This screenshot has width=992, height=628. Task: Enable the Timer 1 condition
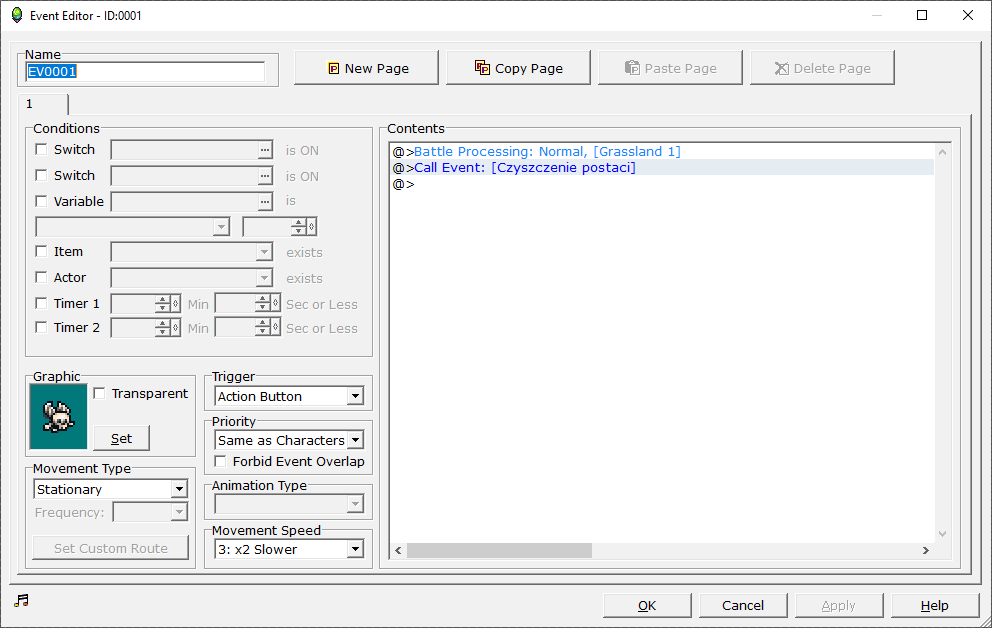pyautogui.click(x=42, y=304)
